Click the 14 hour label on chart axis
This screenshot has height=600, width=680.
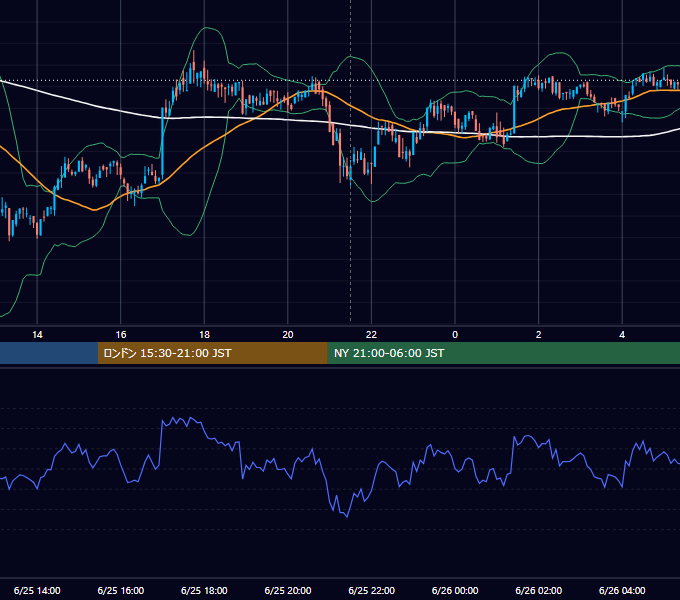pos(37,335)
